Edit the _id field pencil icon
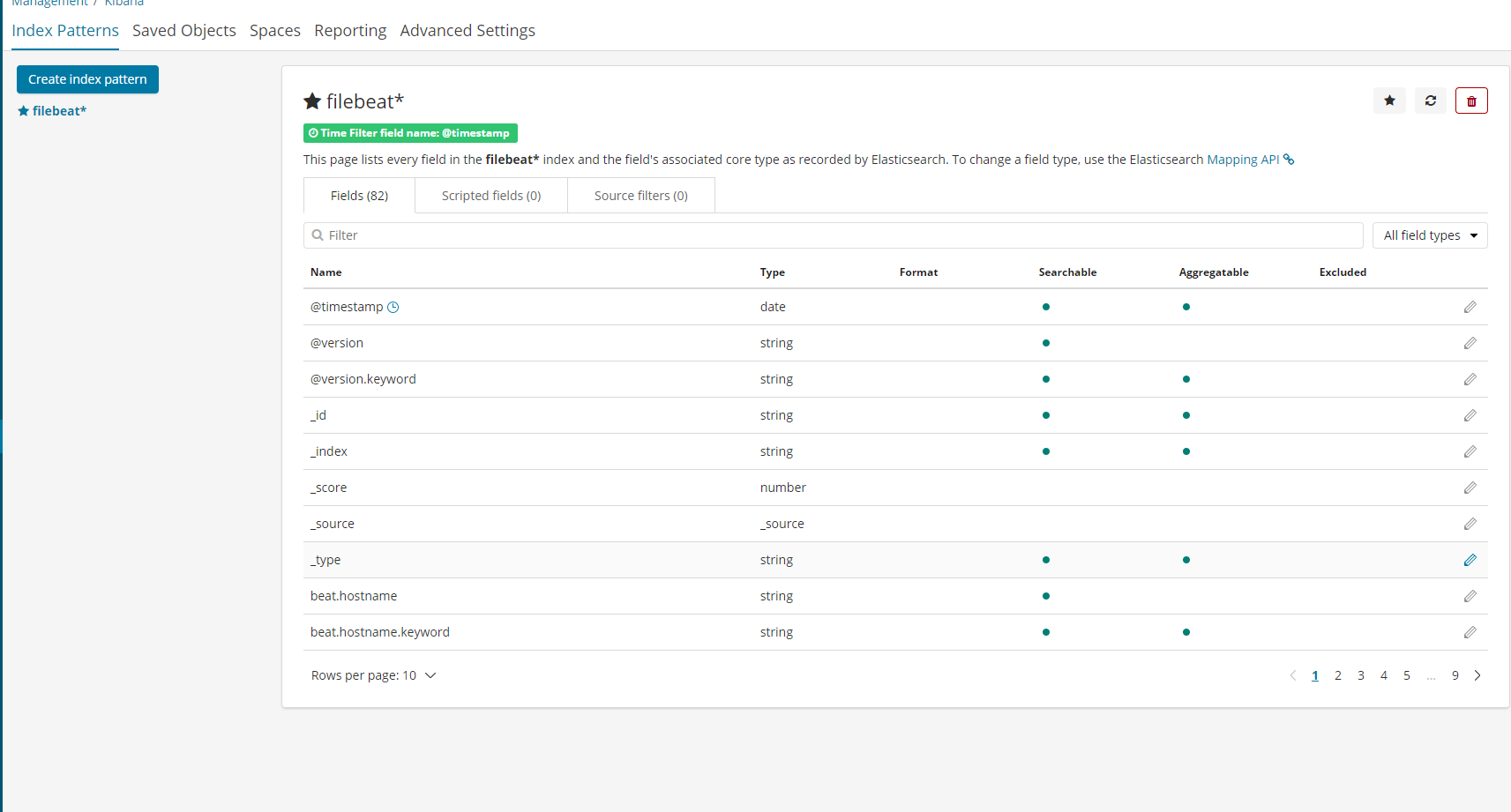Viewport: 1511px width, 812px height. [x=1470, y=415]
